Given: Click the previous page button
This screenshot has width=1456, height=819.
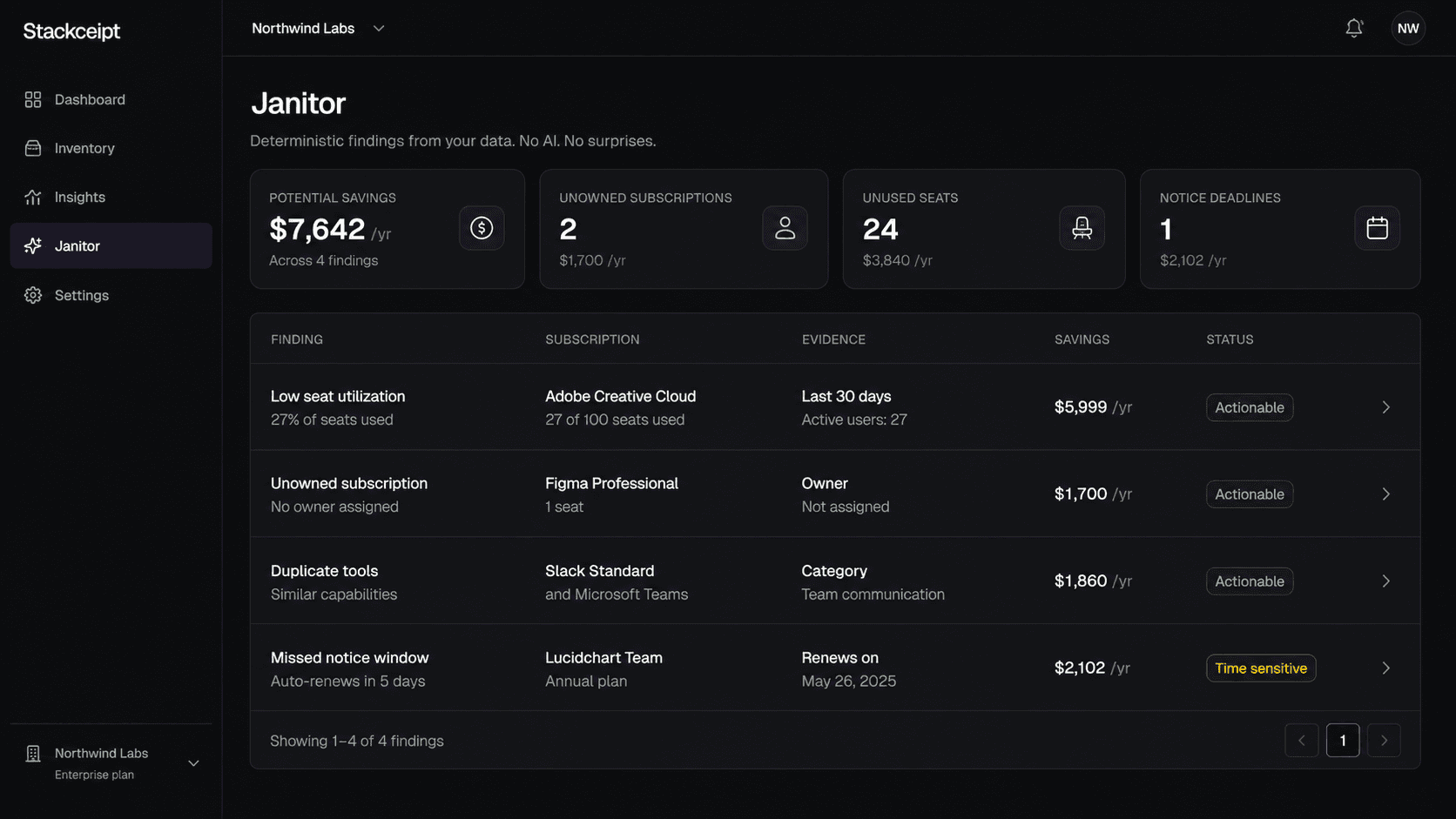Looking at the screenshot, I should point(1301,741).
